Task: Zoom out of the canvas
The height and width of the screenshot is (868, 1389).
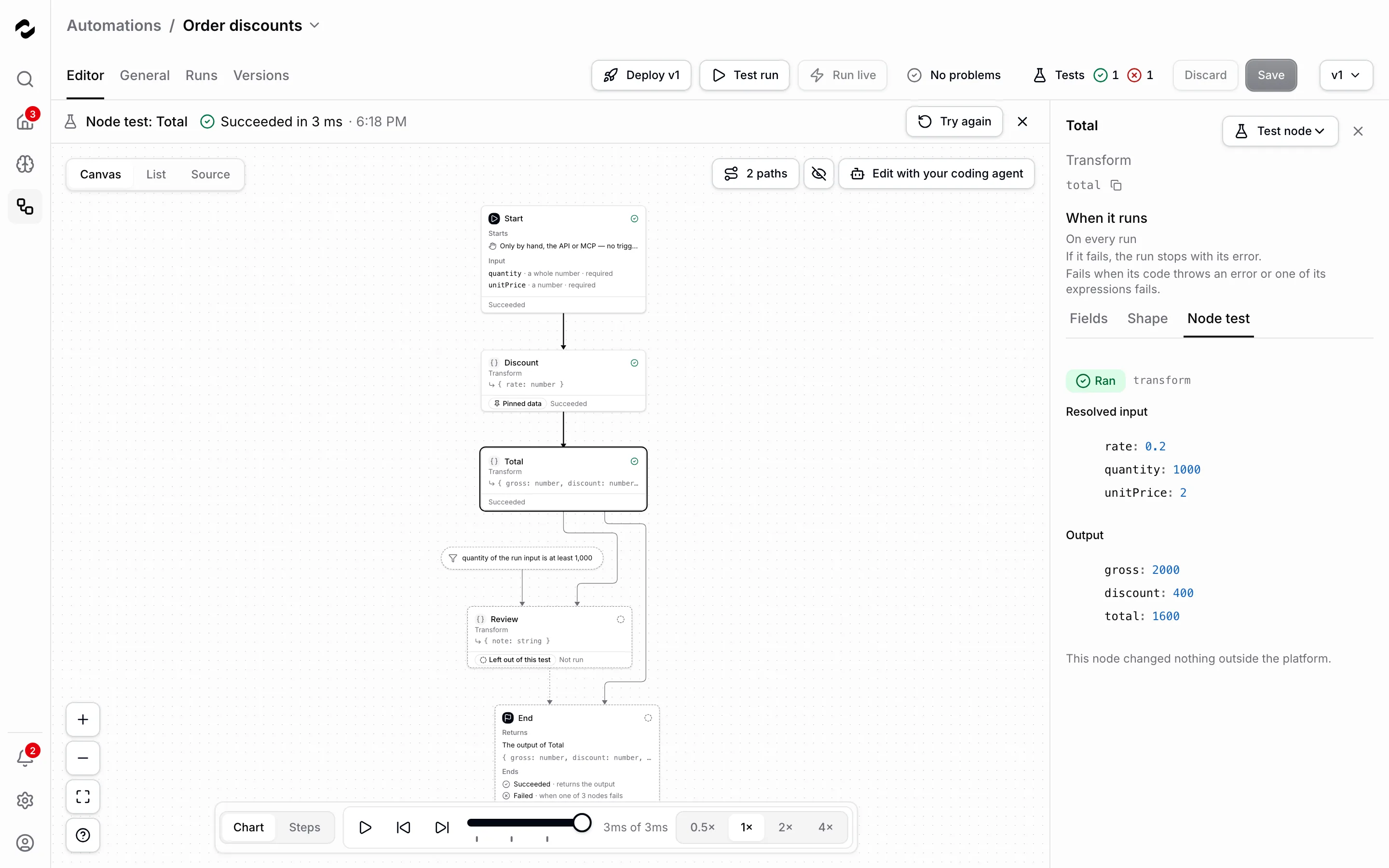Action: [x=82, y=759]
